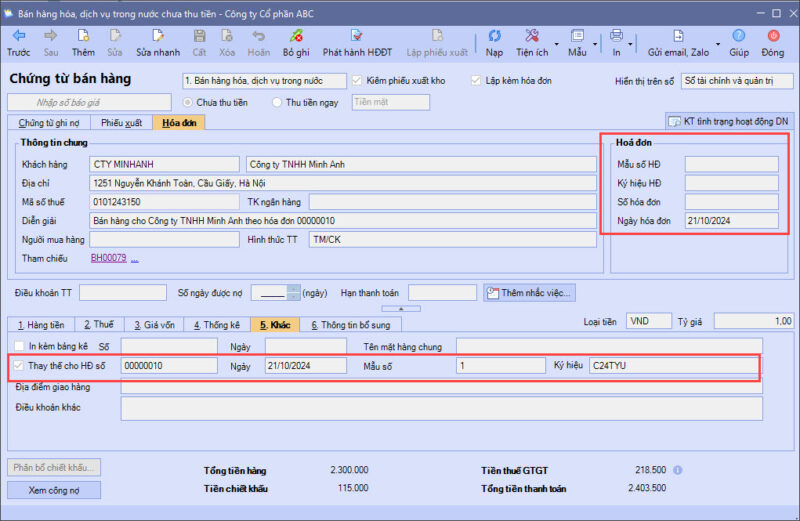Switch to the Phiếu xuất tab
The height and width of the screenshot is (521, 800).
[120, 122]
